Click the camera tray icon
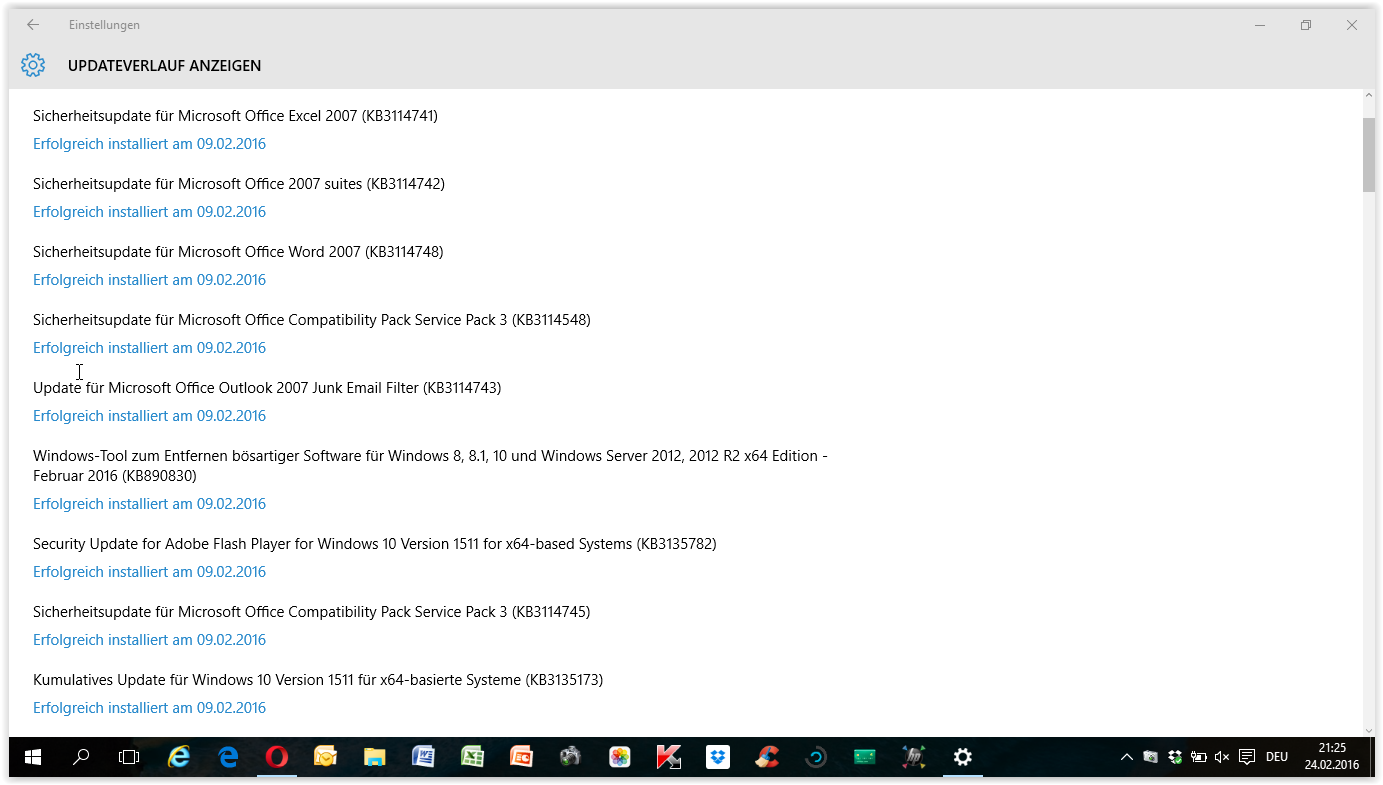 tap(1151, 757)
